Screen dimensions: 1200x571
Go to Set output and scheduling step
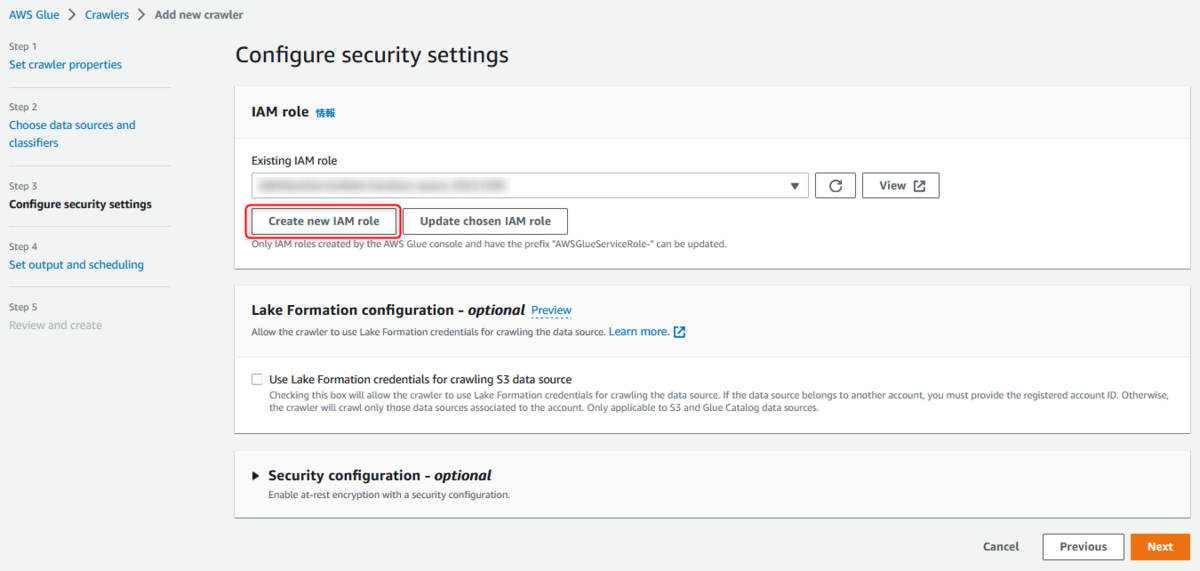point(76,265)
